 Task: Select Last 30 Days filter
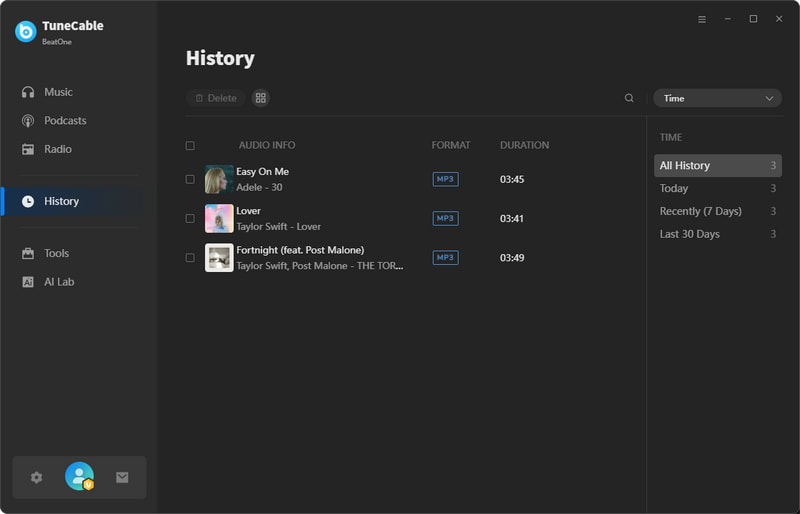tap(717, 234)
